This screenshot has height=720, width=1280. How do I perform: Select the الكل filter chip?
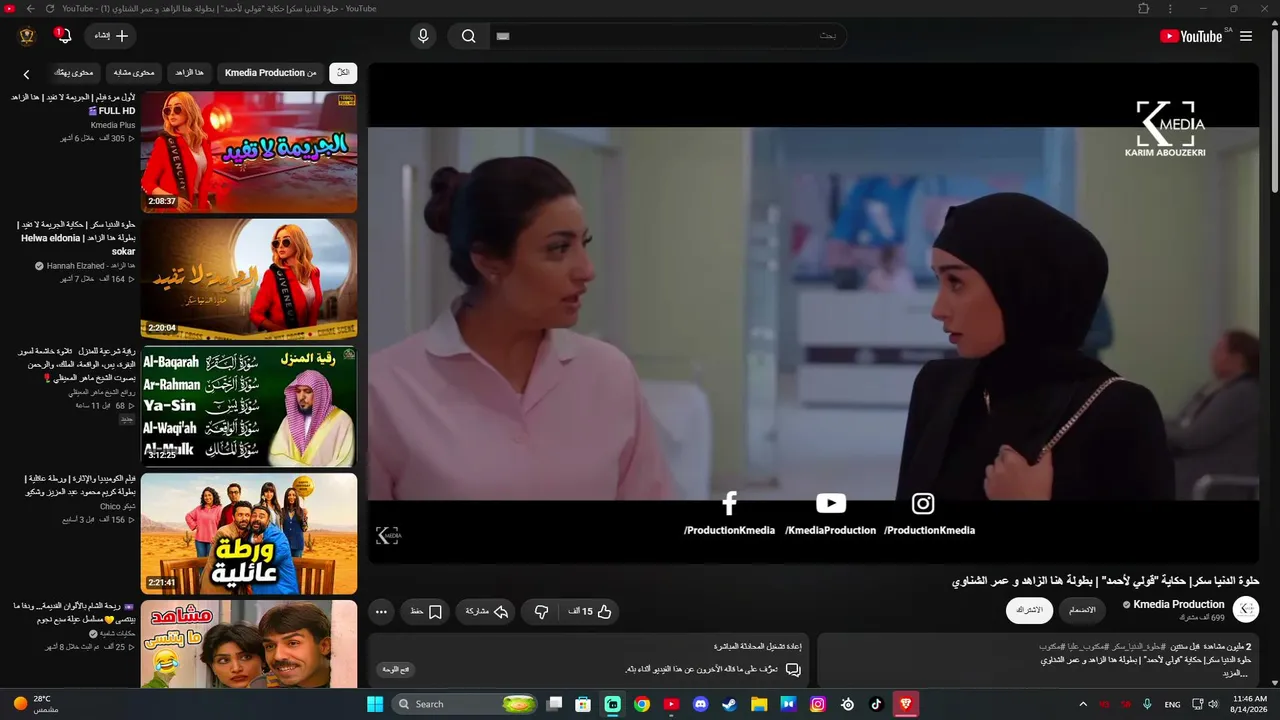point(343,73)
